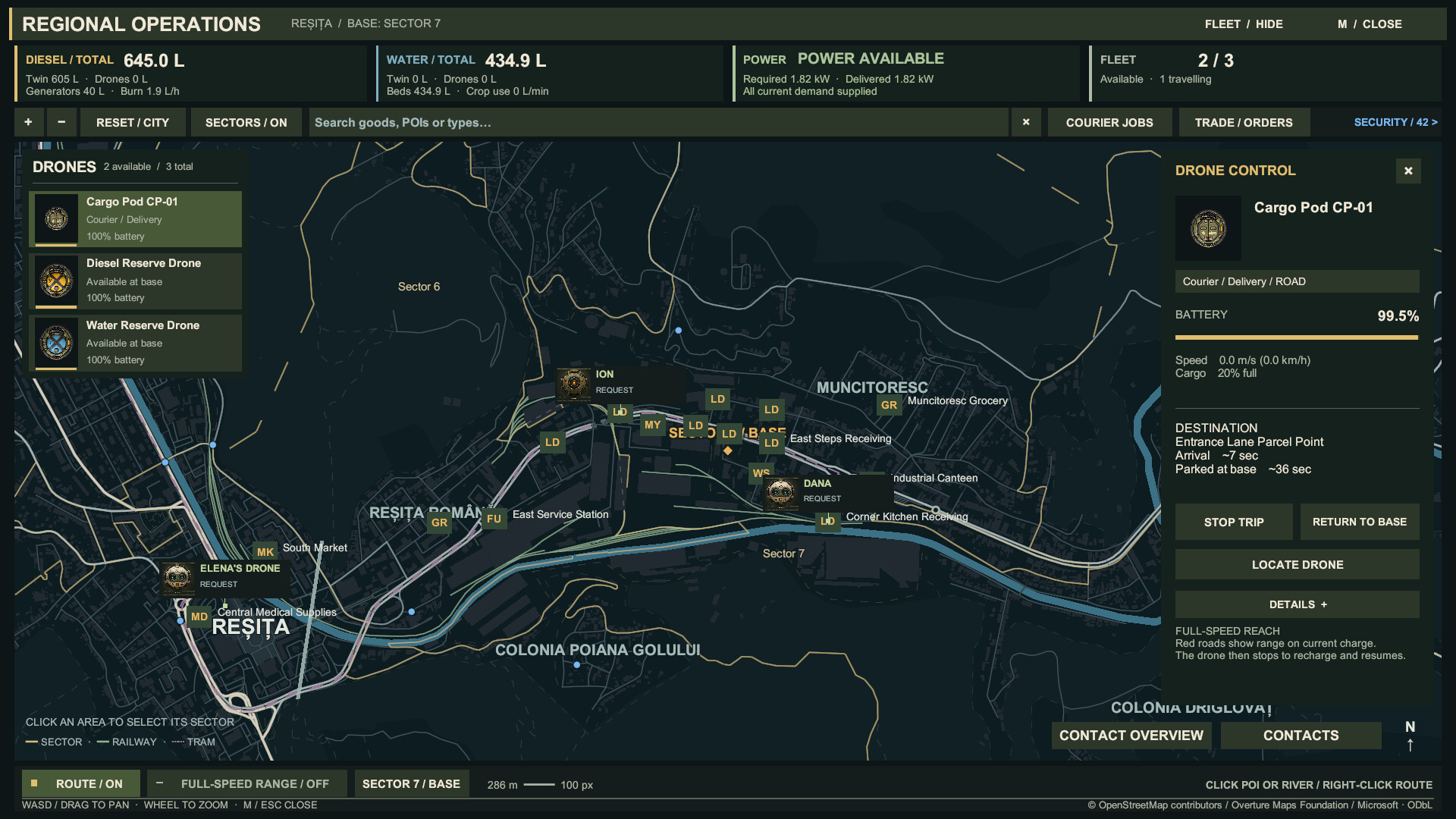The image size is (1456, 819).
Task: Expand DETAILS + section
Action: pos(1297,604)
